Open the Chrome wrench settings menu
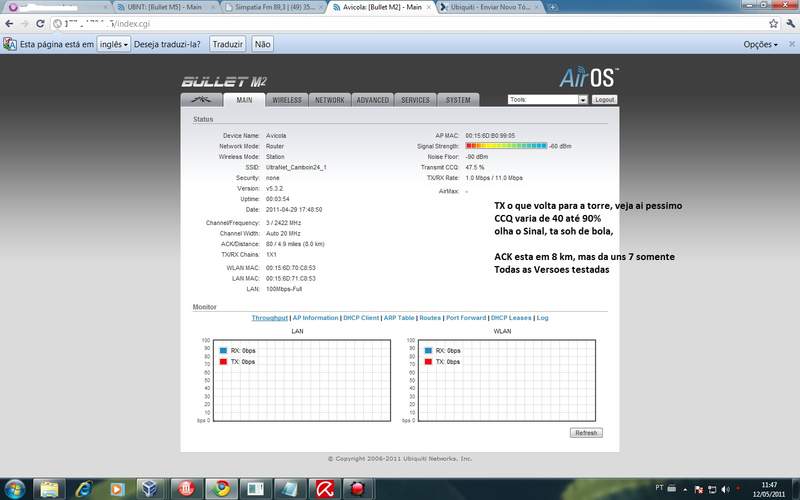This screenshot has width=800, height=500. (791, 23)
